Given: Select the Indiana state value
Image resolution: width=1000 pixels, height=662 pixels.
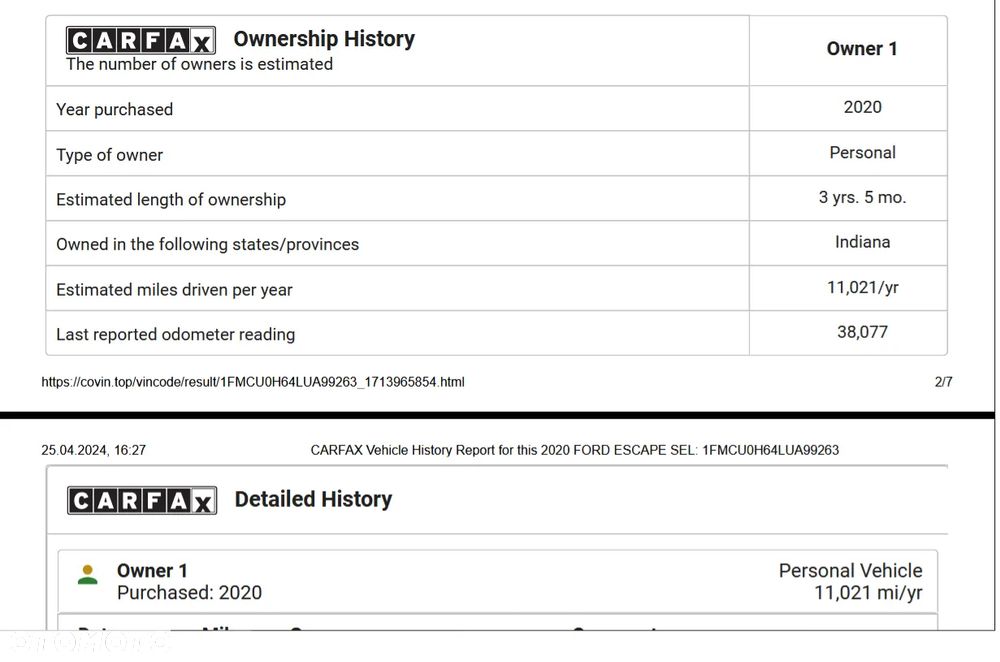Looking at the screenshot, I should click(862, 242).
